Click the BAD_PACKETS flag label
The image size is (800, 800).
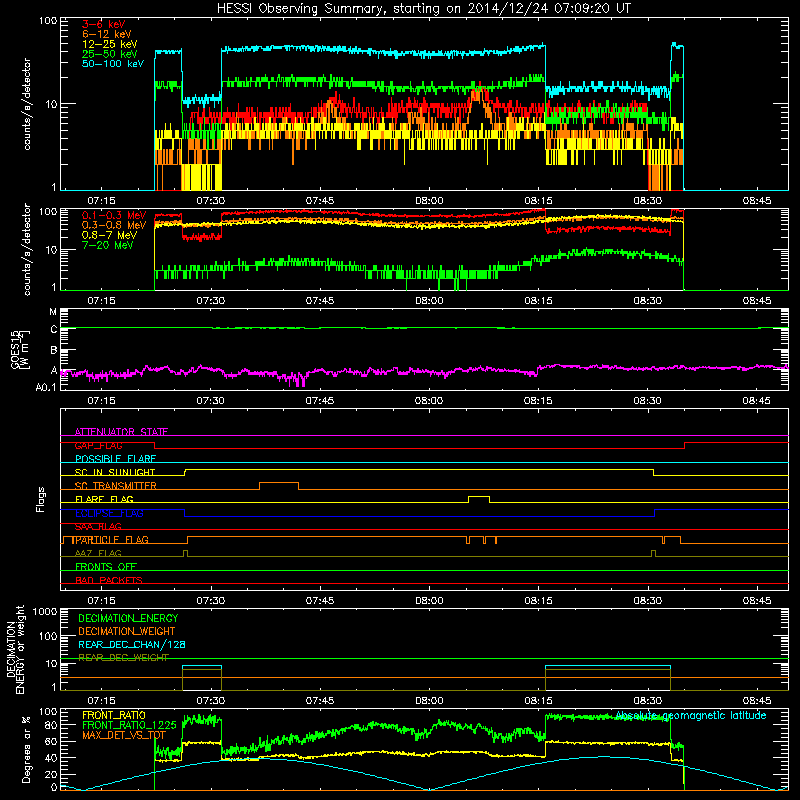109,580
